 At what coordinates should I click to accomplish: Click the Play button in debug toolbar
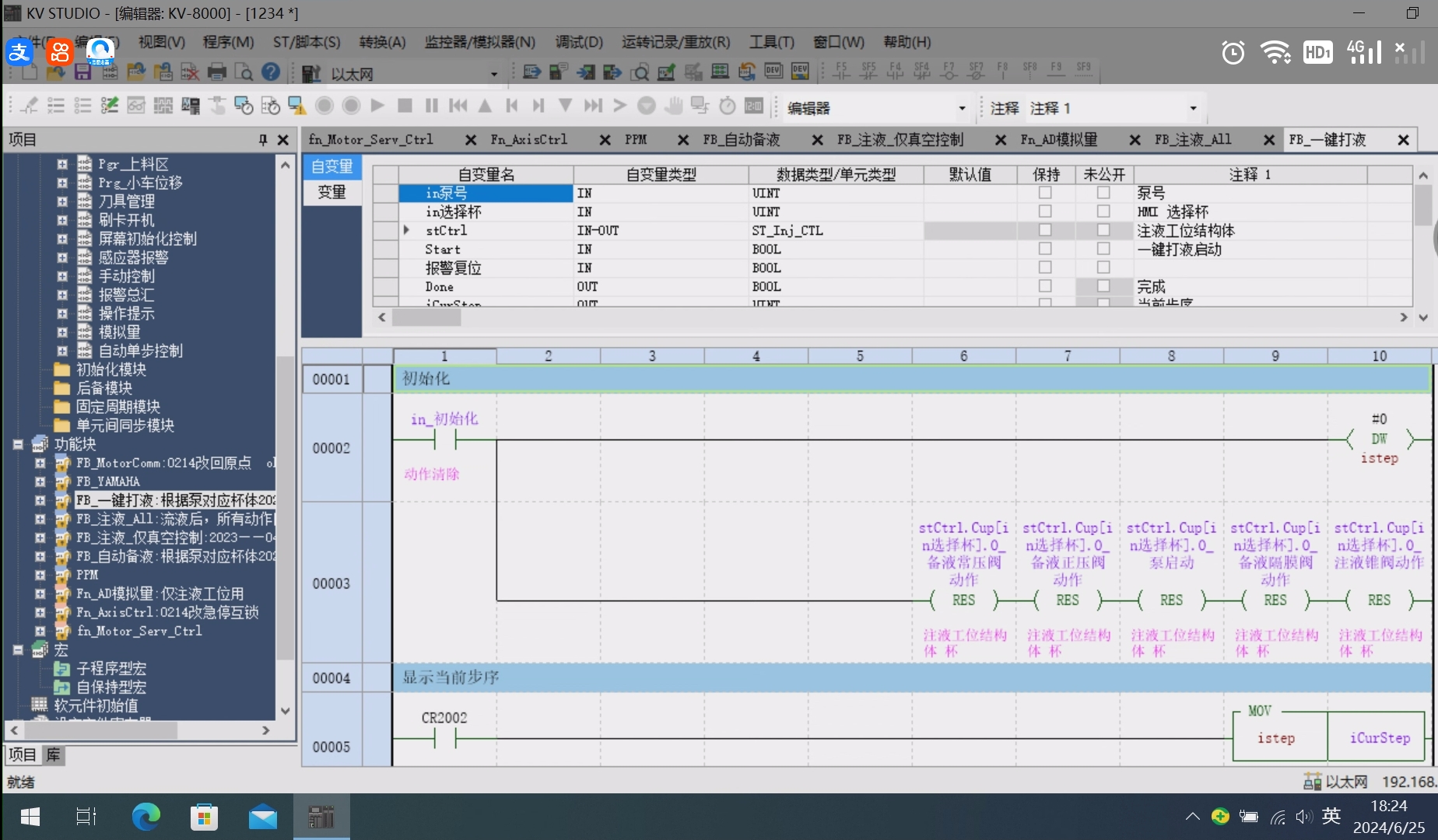pos(378,106)
